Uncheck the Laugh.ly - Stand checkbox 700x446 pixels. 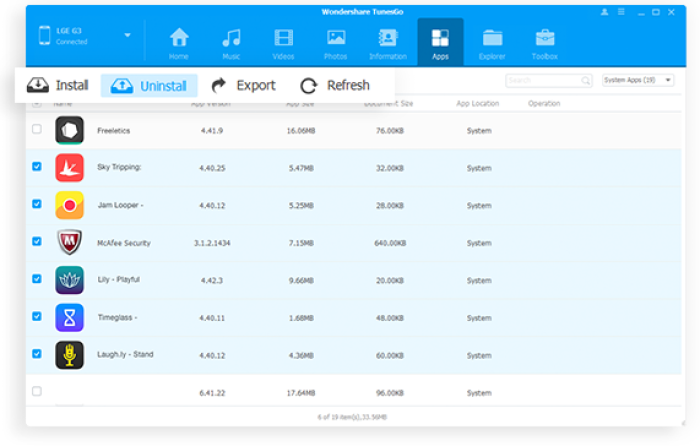(37, 354)
